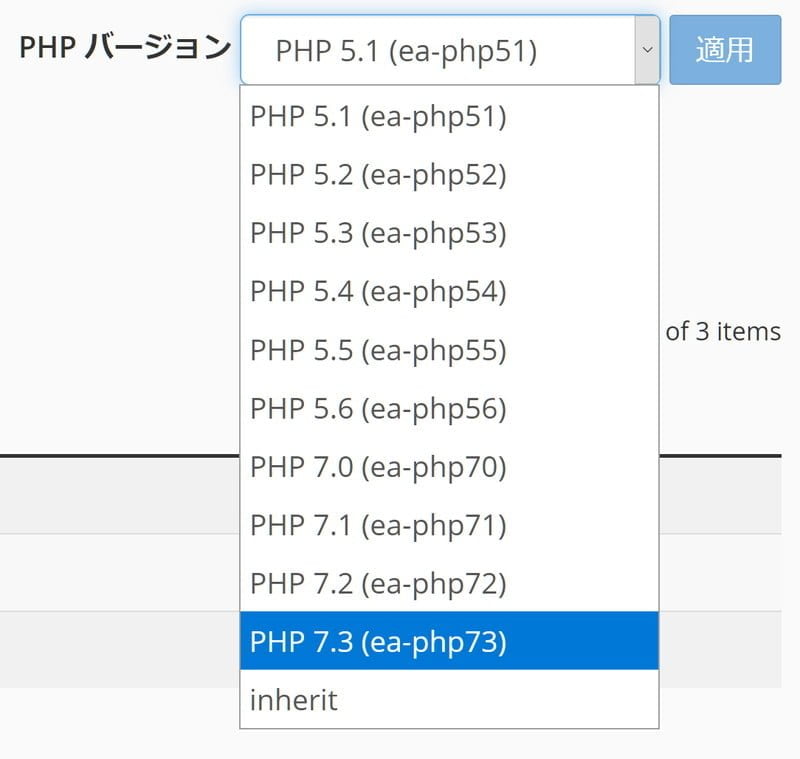Screen dimensions: 800x759
Task: Select PHP 5.6 (ea-php56) option
Action: pos(449,408)
